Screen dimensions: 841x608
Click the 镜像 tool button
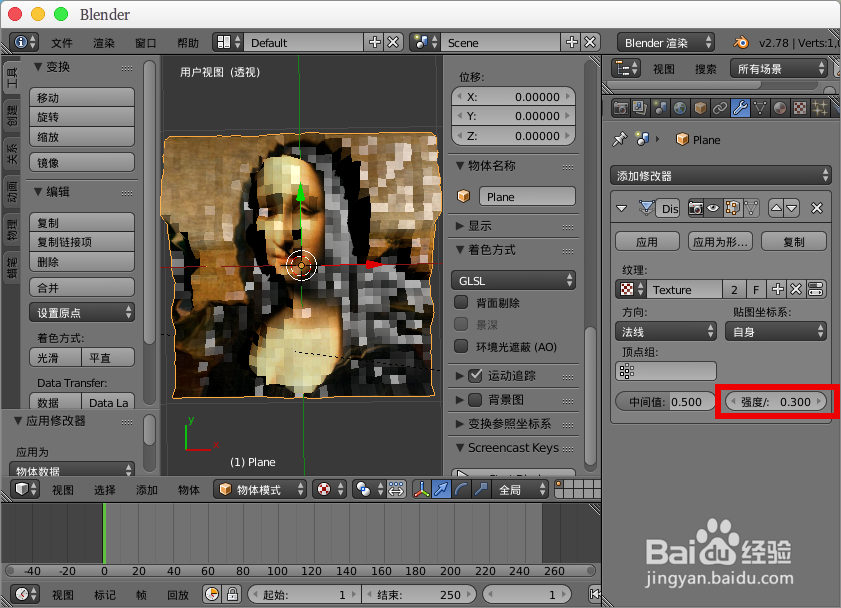pyautogui.click(x=82, y=162)
